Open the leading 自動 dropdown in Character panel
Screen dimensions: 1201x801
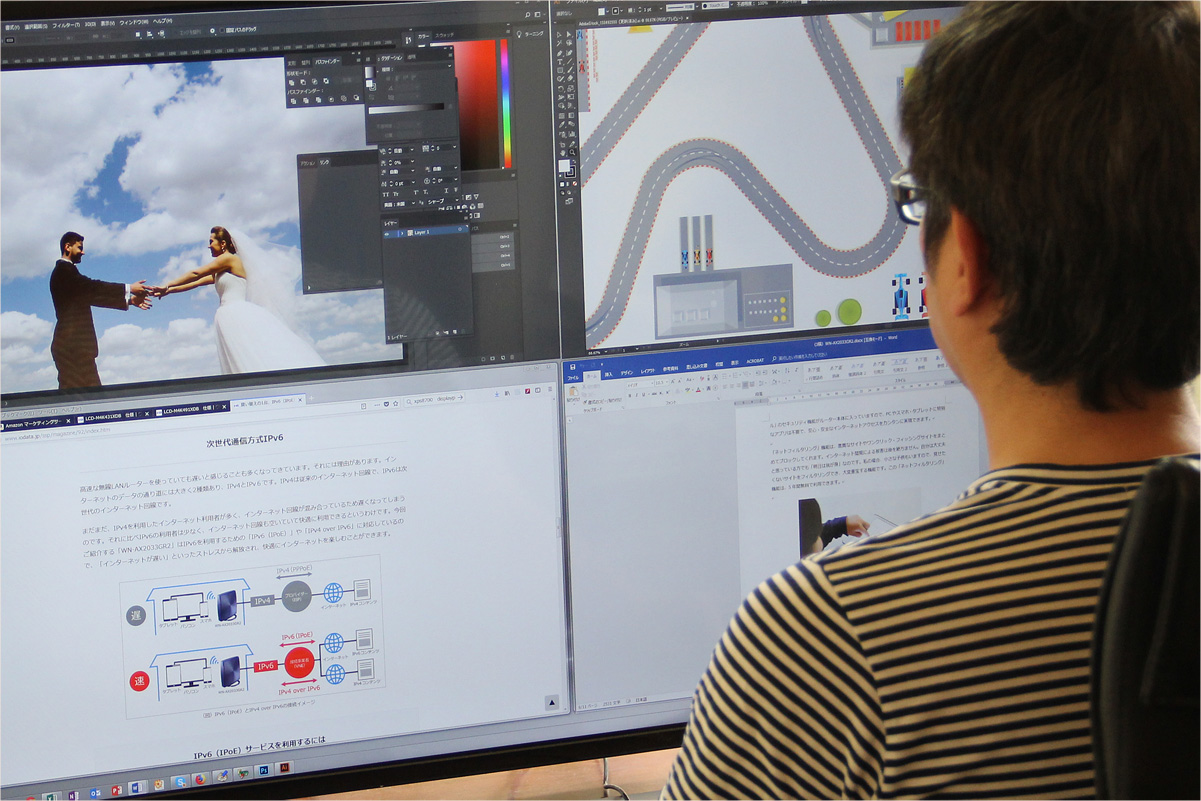click(x=401, y=150)
